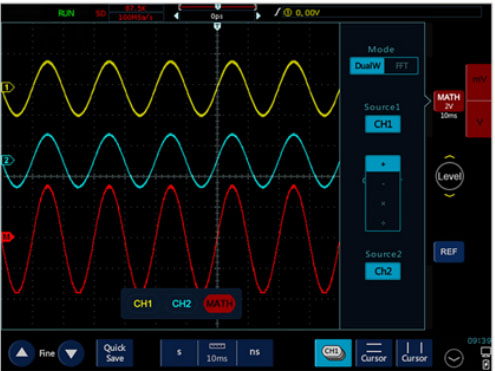The width and height of the screenshot is (495, 371).
Task: Collapse bottom panel with circled chevron
Action: click(454, 358)
